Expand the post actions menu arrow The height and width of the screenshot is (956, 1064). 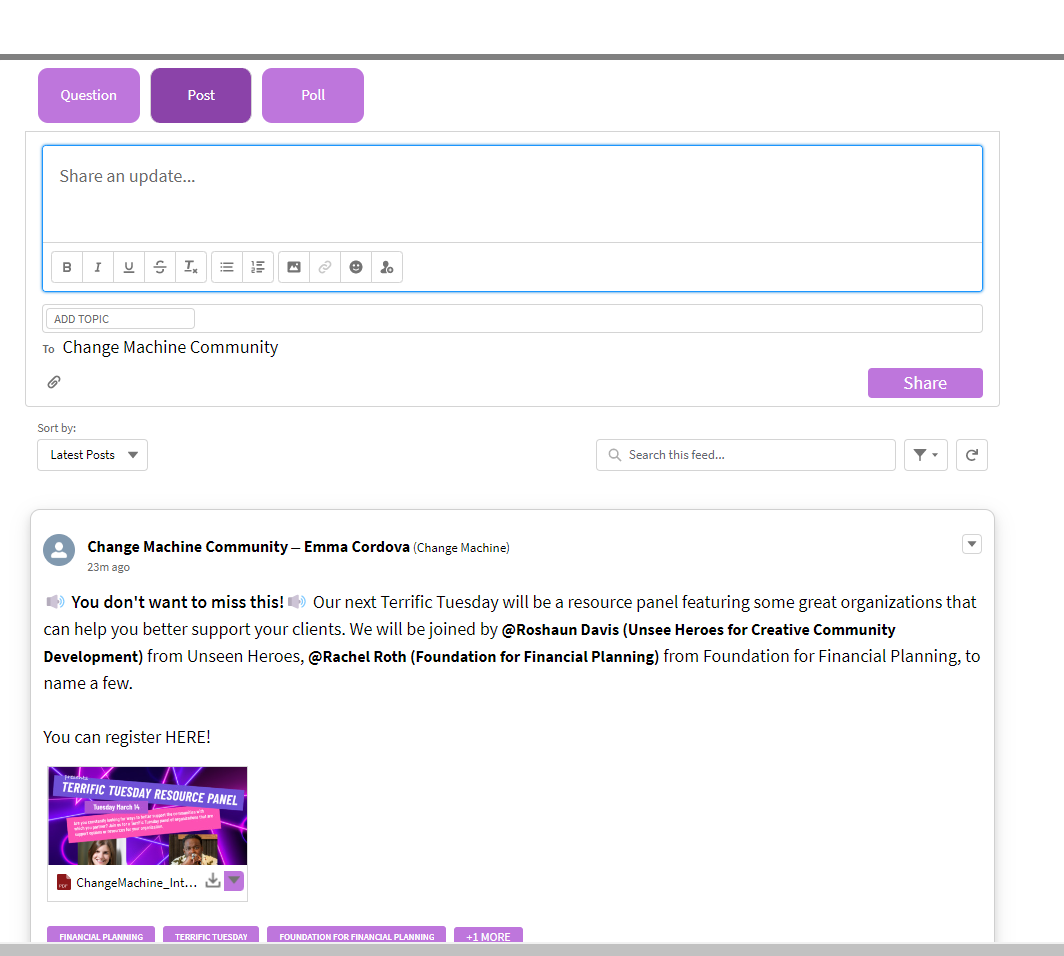click(x=972, y=544)
